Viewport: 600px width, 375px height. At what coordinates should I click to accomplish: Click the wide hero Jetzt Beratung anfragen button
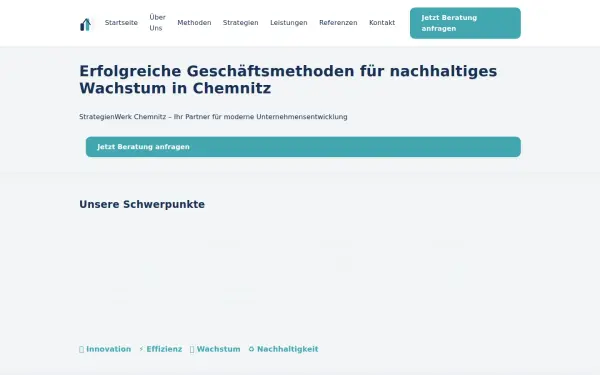click(303, 147)
